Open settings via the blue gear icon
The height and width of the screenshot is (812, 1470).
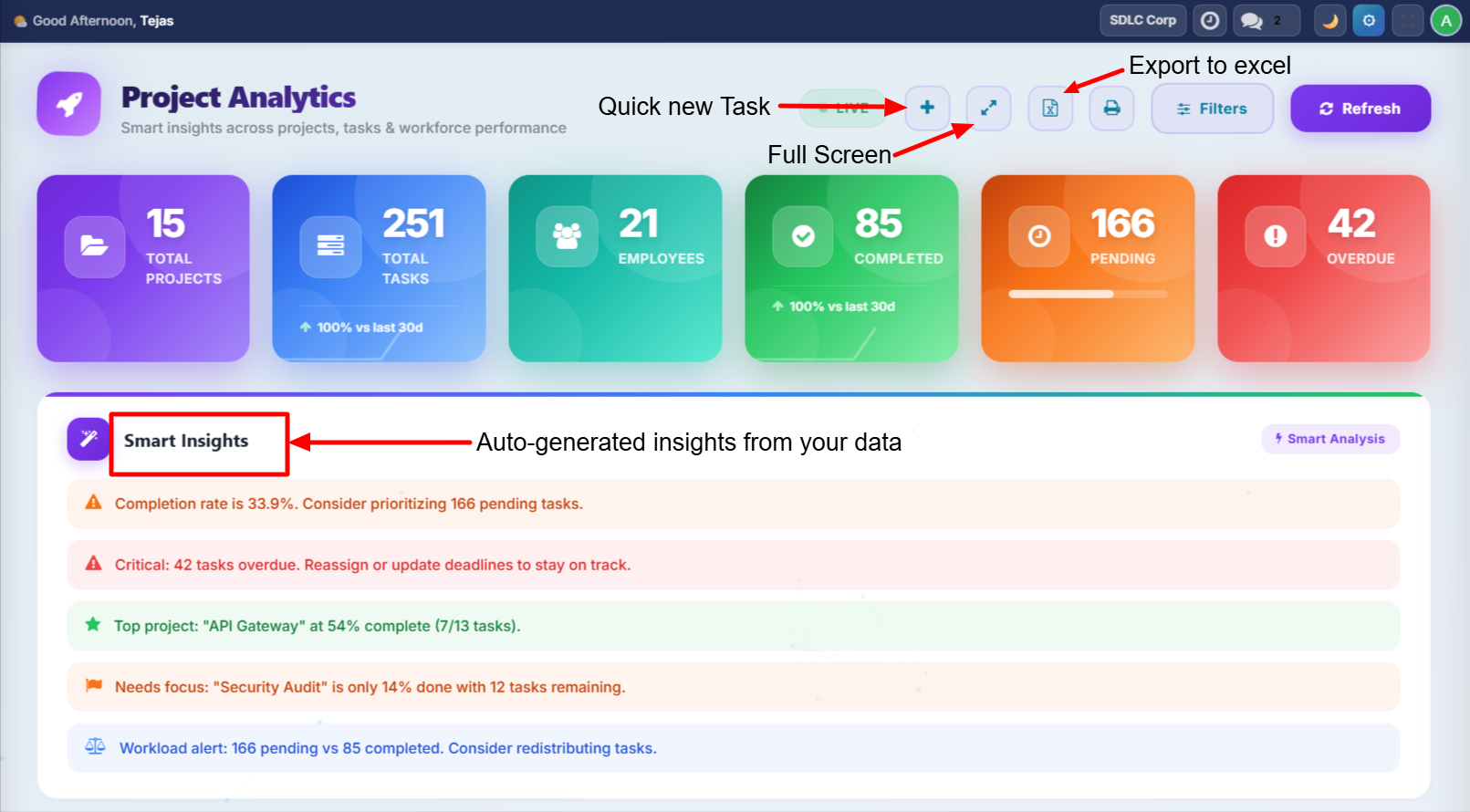[x=1369, y=20]
